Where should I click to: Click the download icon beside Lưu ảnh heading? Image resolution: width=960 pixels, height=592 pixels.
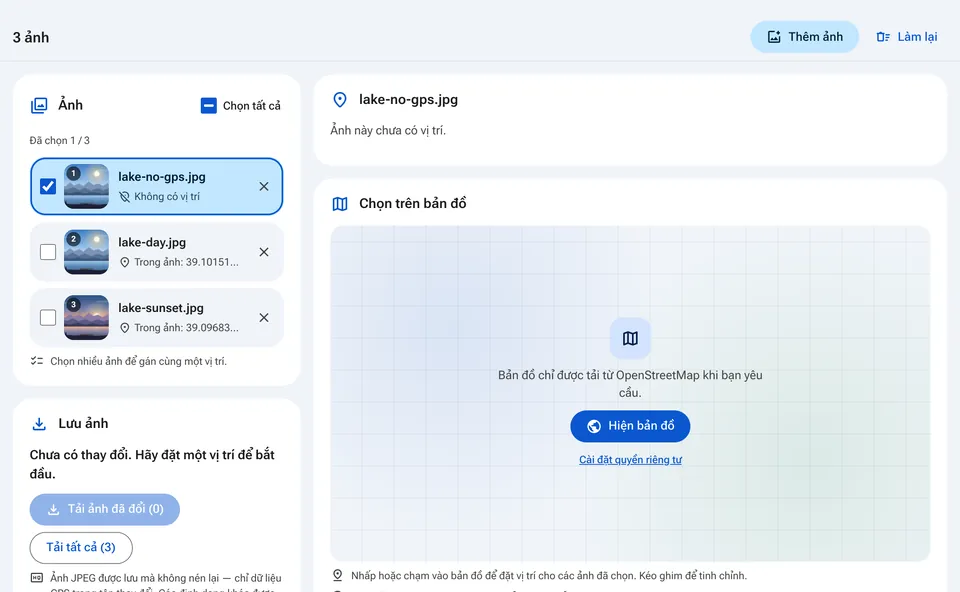tap(39, 424)
